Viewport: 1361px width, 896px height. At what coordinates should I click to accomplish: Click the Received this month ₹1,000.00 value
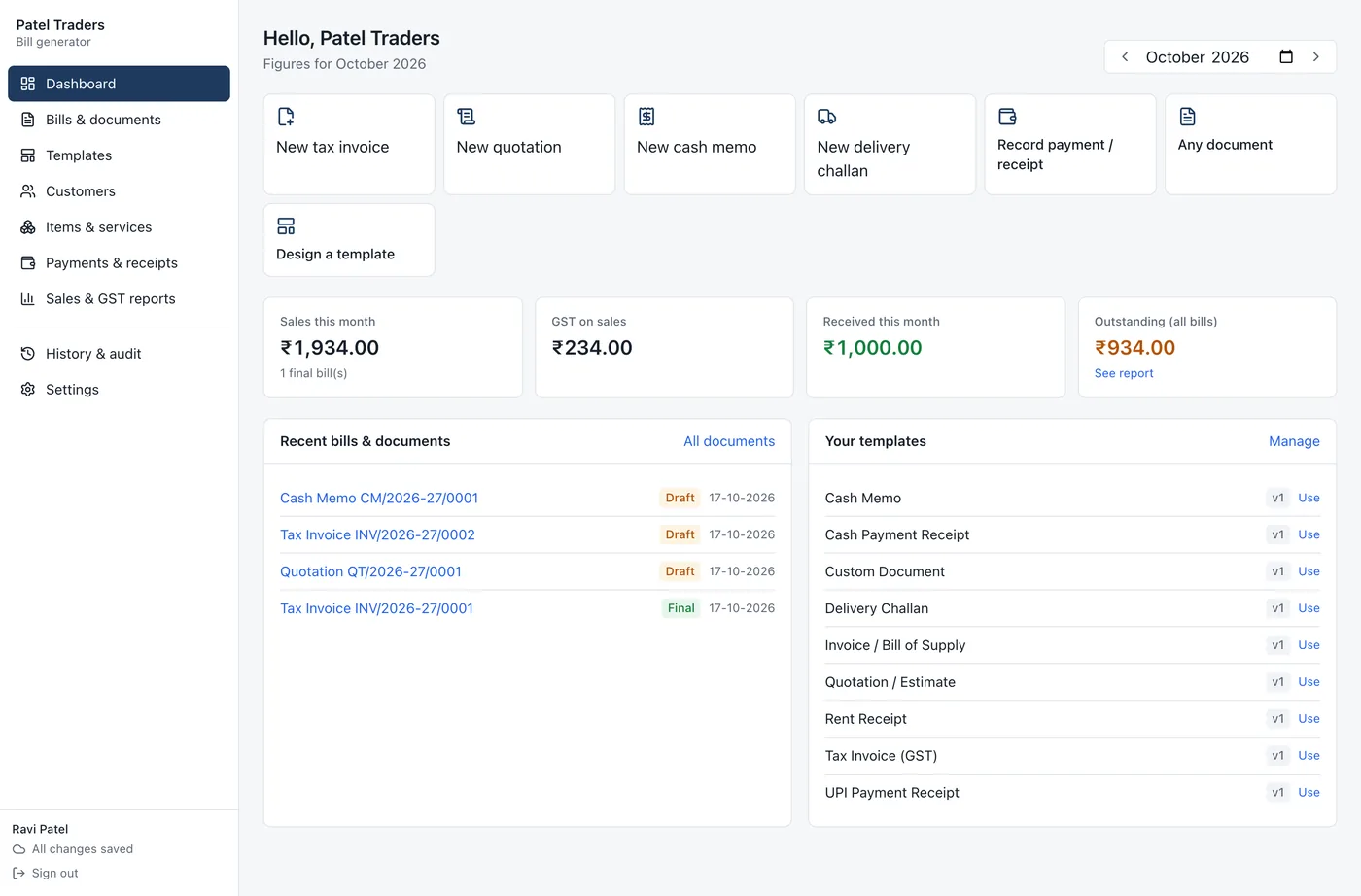click(x=872, y=348)
